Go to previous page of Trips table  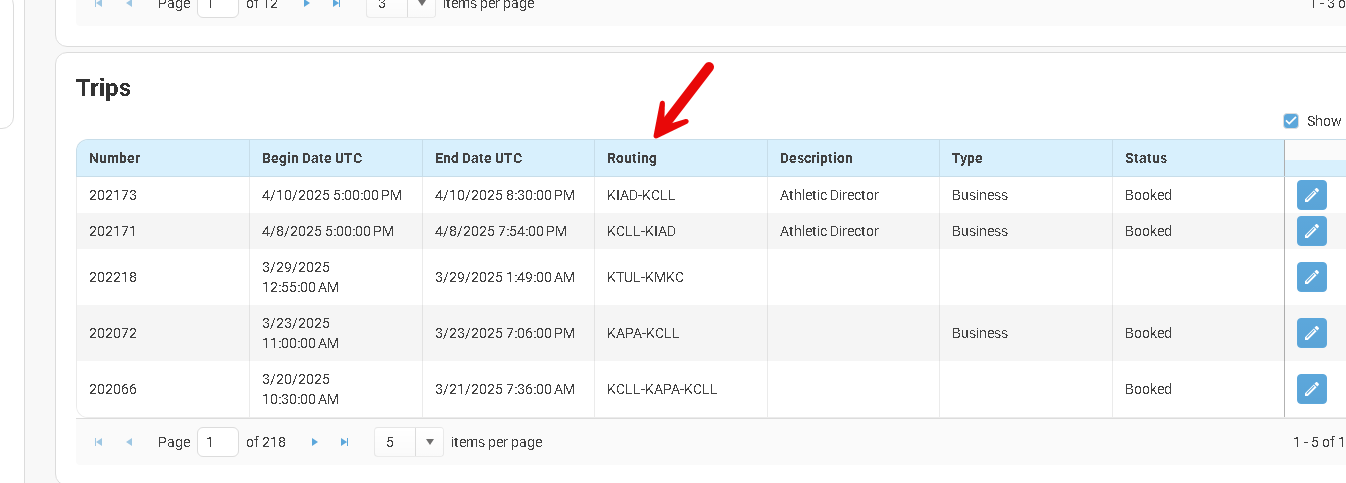point(129,442)
